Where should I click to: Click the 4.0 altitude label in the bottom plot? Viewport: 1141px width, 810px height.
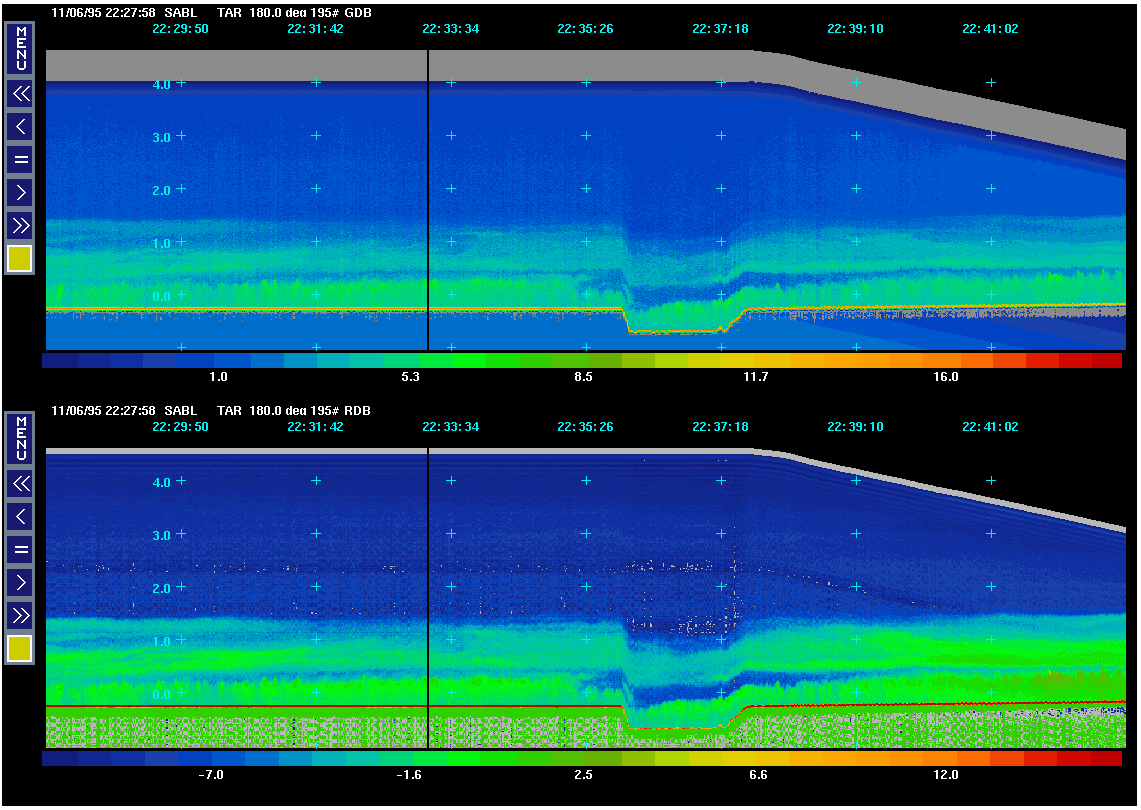pos(161,482)
